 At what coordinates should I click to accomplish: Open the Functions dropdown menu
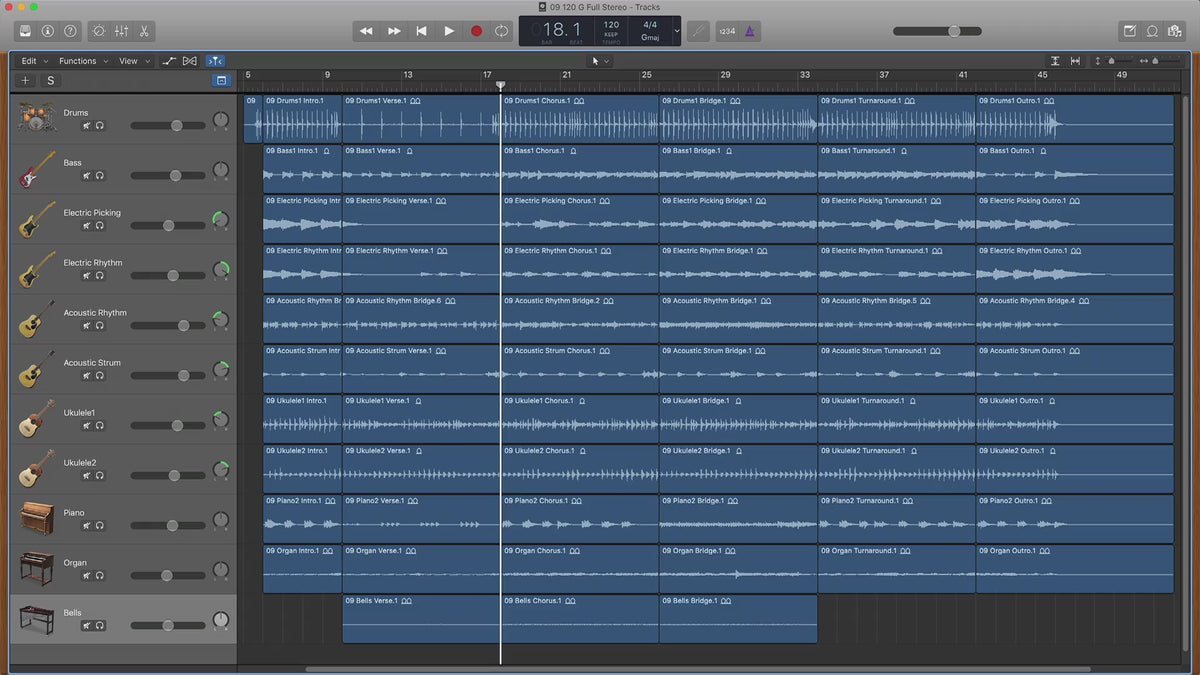[82, 61]
